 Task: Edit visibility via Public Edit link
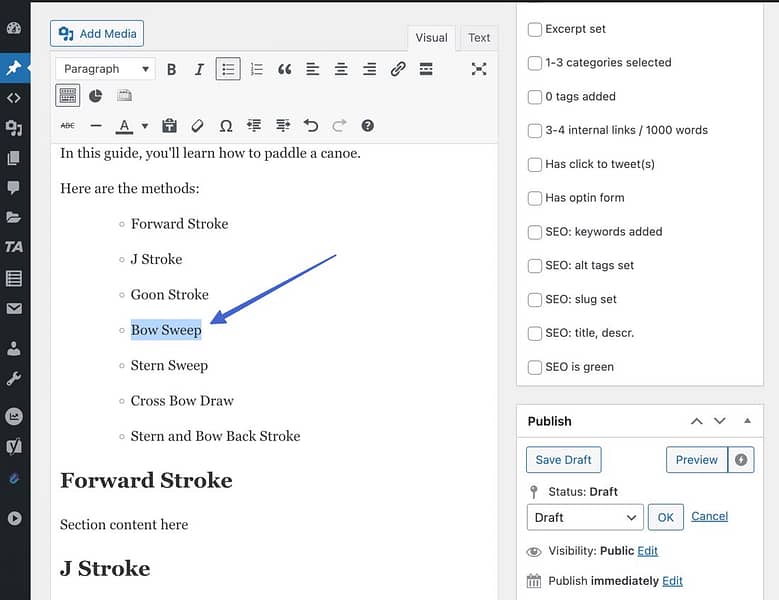(647, 551)
